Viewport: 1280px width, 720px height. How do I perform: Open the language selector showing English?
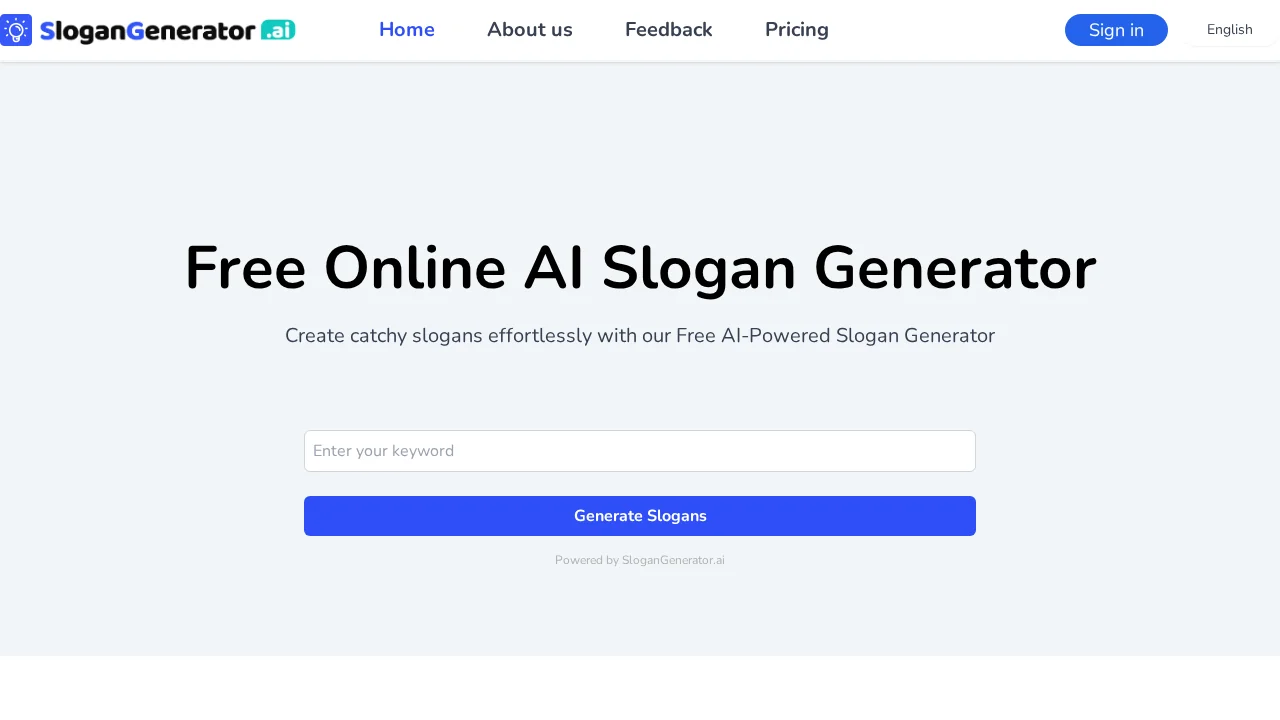tap(1229, 30)
